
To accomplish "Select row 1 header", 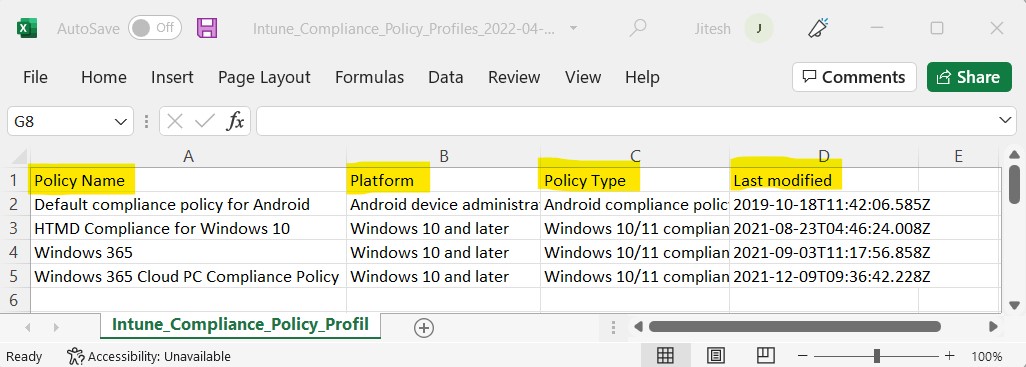I will click(15, 181).
